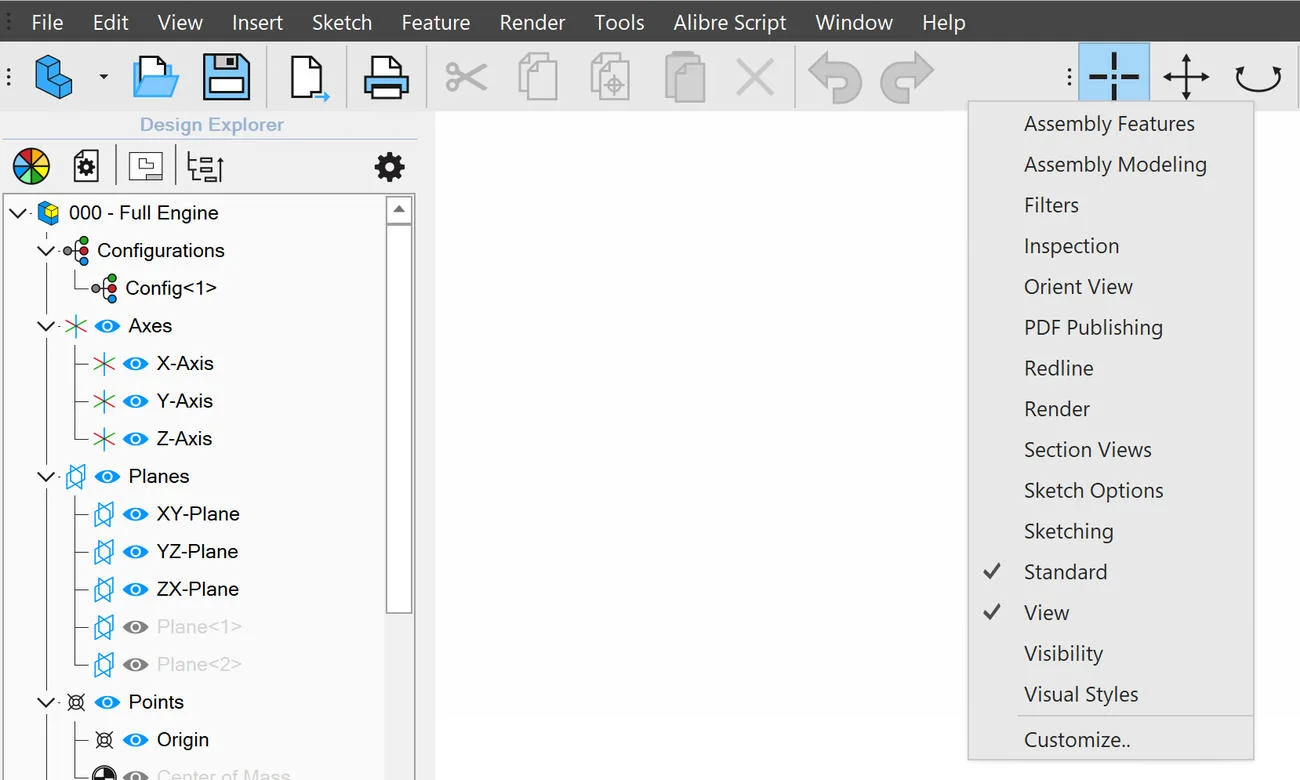
Task: Collapse the Configurations tree node
Action: pyautogui.click(x=46, y=250)
